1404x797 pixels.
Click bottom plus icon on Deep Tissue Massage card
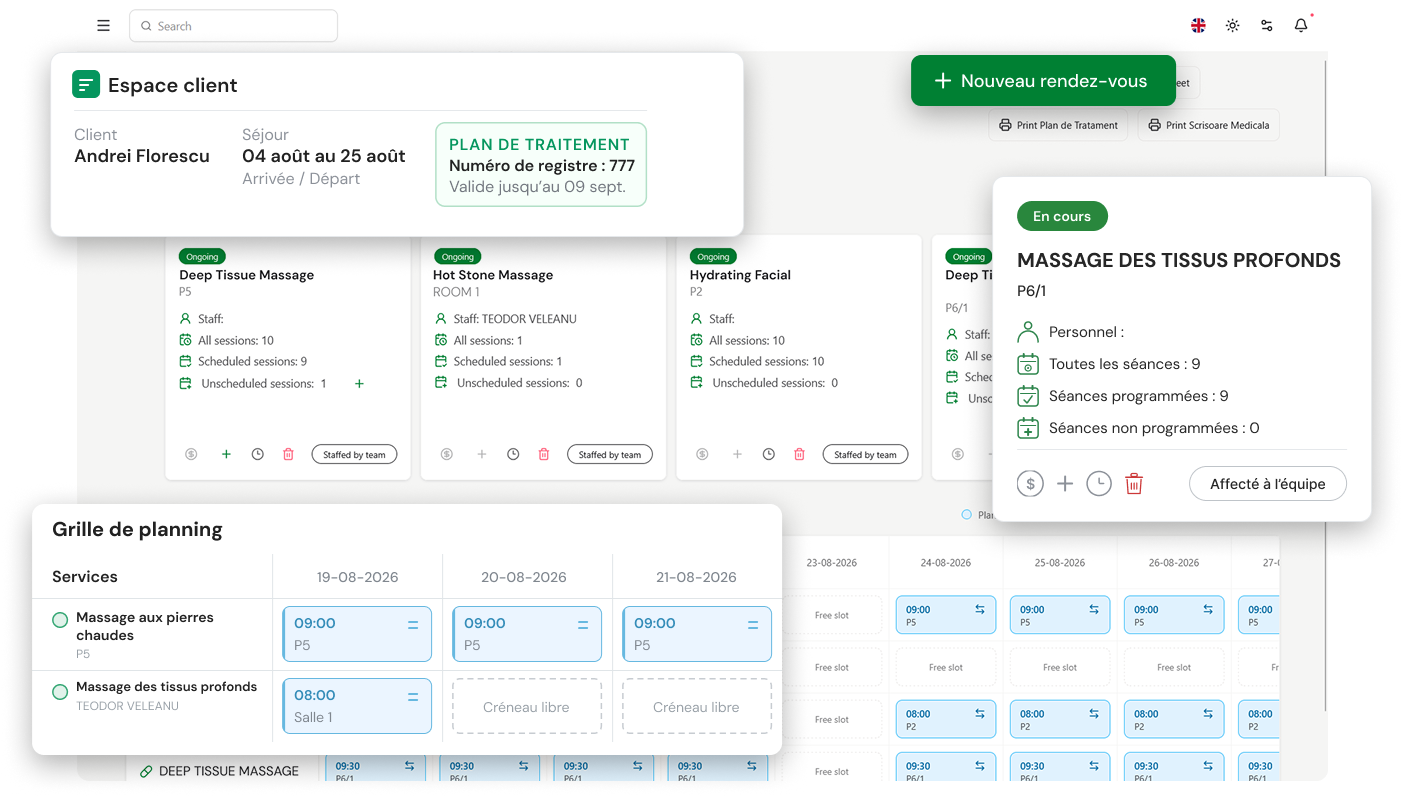[226, 454]
